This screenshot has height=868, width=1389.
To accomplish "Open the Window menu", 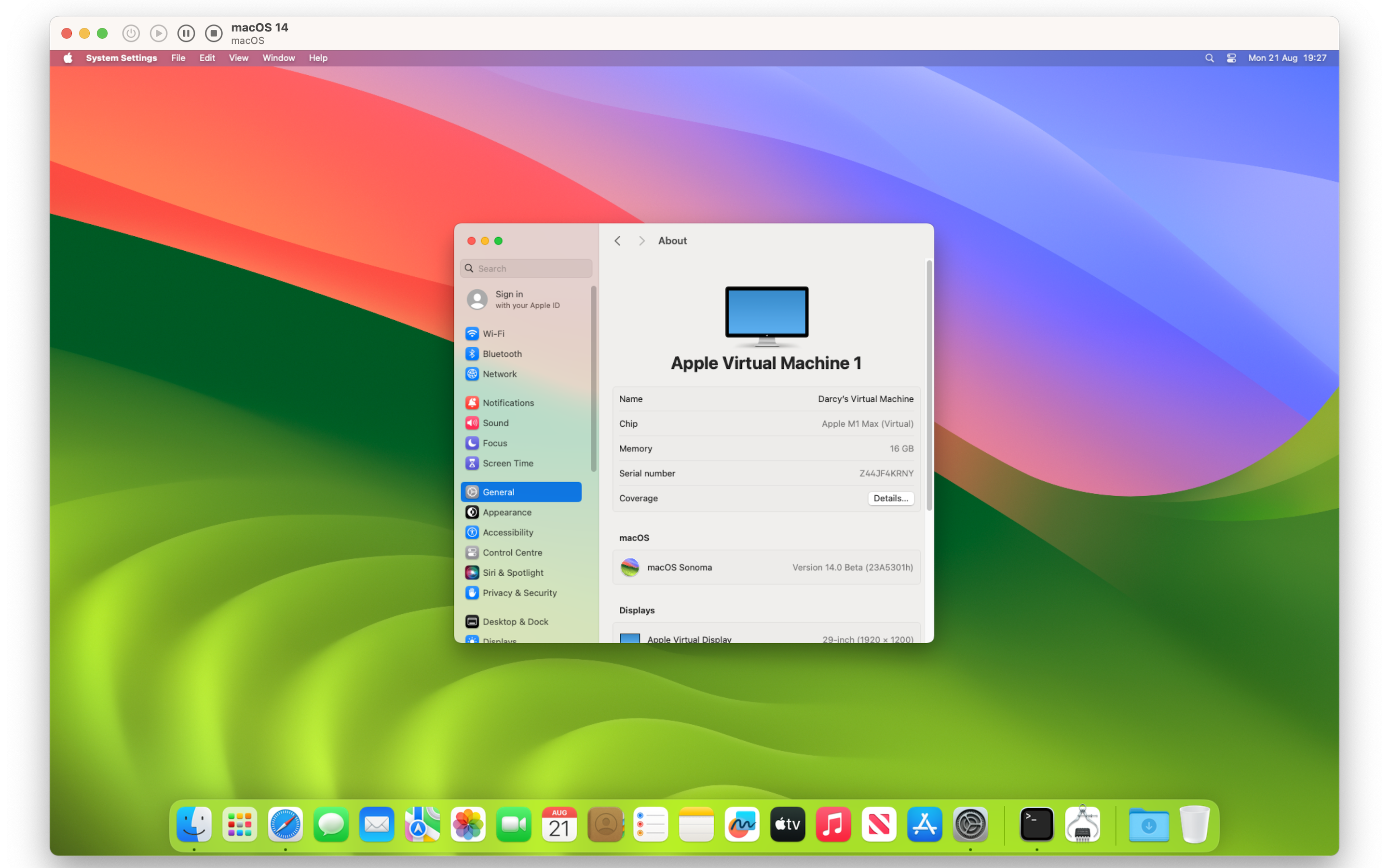I will (278, 58).
